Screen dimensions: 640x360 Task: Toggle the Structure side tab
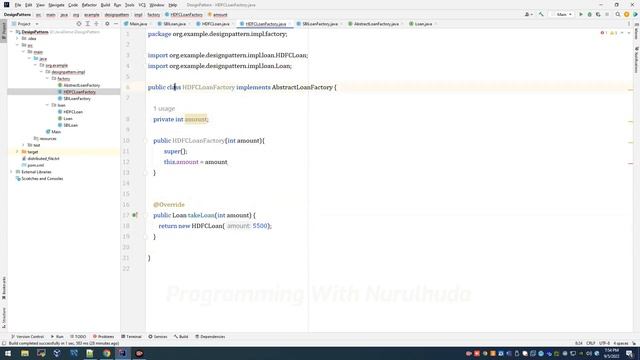pyautogui.click(x=4, y=318)
